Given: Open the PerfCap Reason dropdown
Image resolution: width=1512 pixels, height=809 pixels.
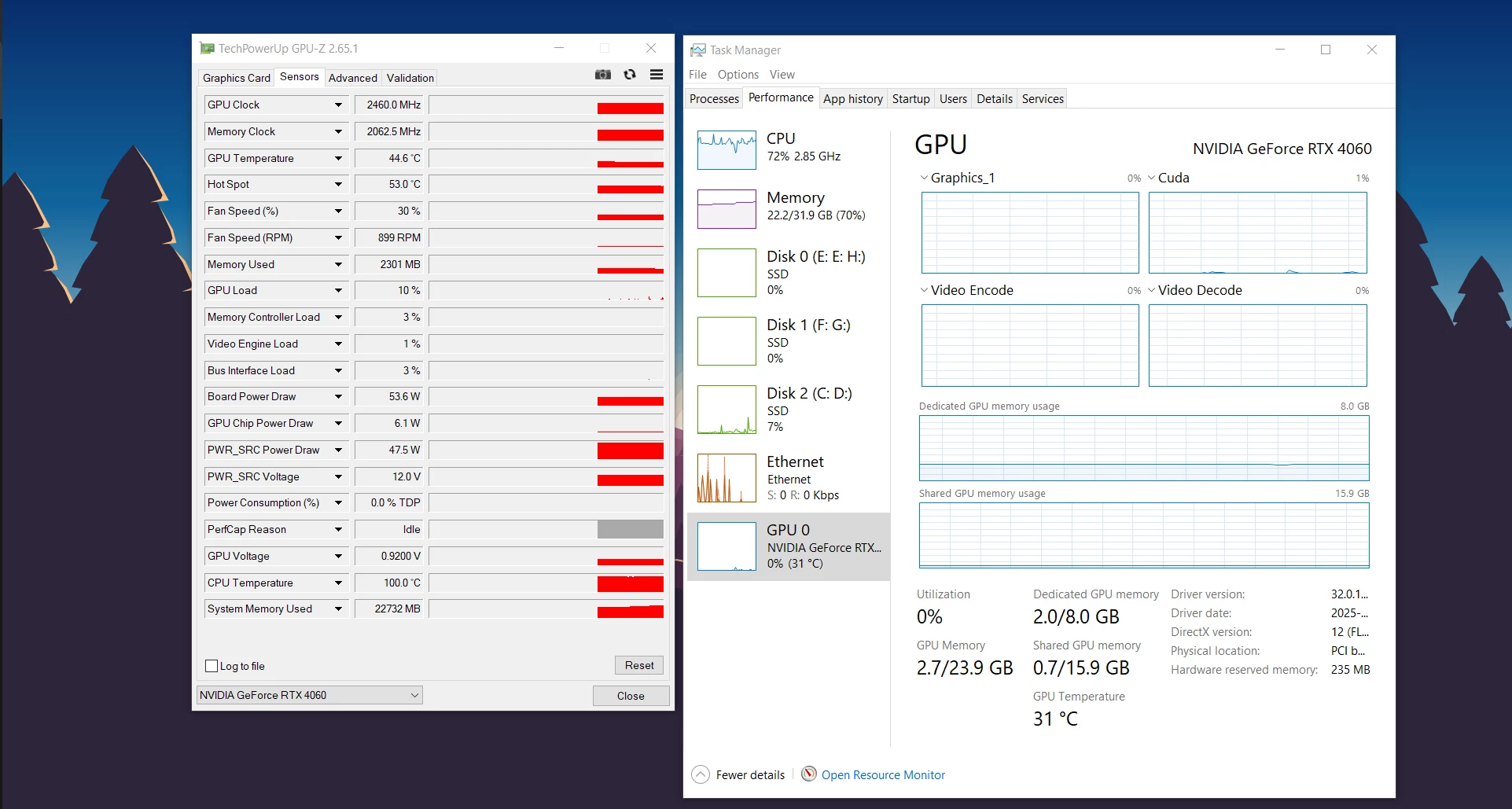Looking at the screenshot, I should [x=338, y=529].
